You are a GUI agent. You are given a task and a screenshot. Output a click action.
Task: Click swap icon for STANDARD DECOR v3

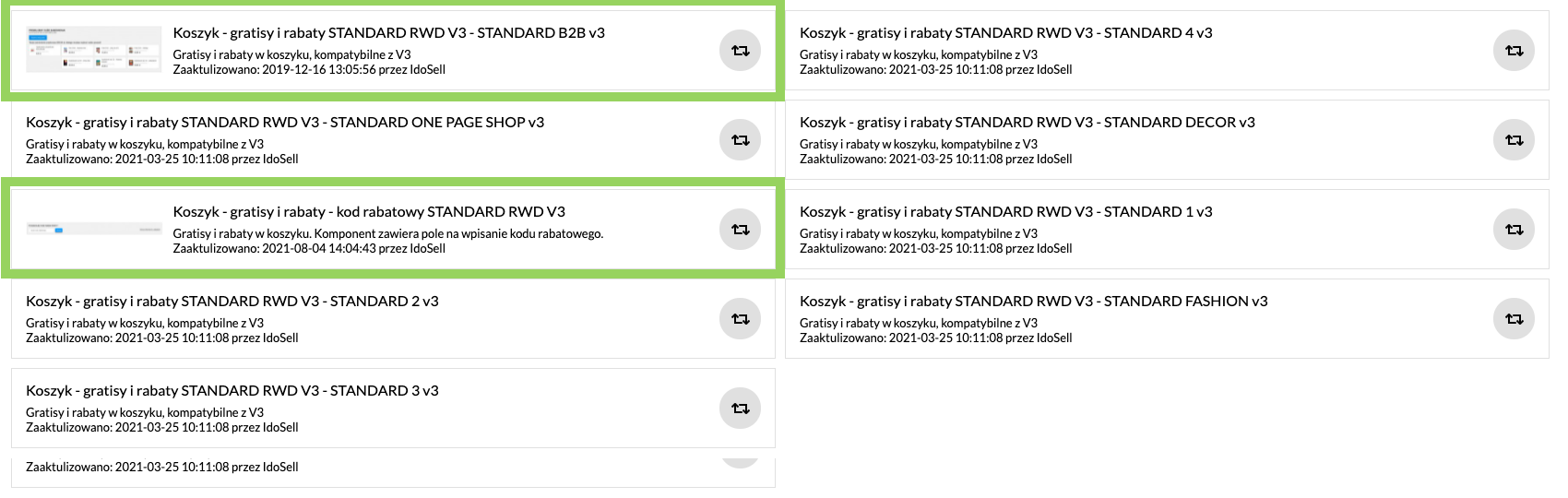coord(1514,140)
